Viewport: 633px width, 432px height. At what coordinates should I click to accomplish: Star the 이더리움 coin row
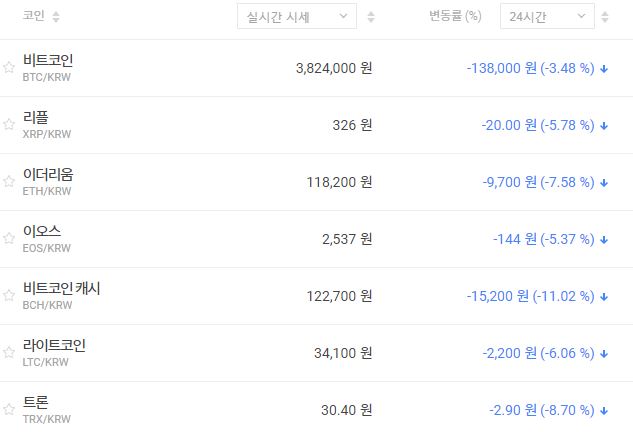tap(9, 182)
